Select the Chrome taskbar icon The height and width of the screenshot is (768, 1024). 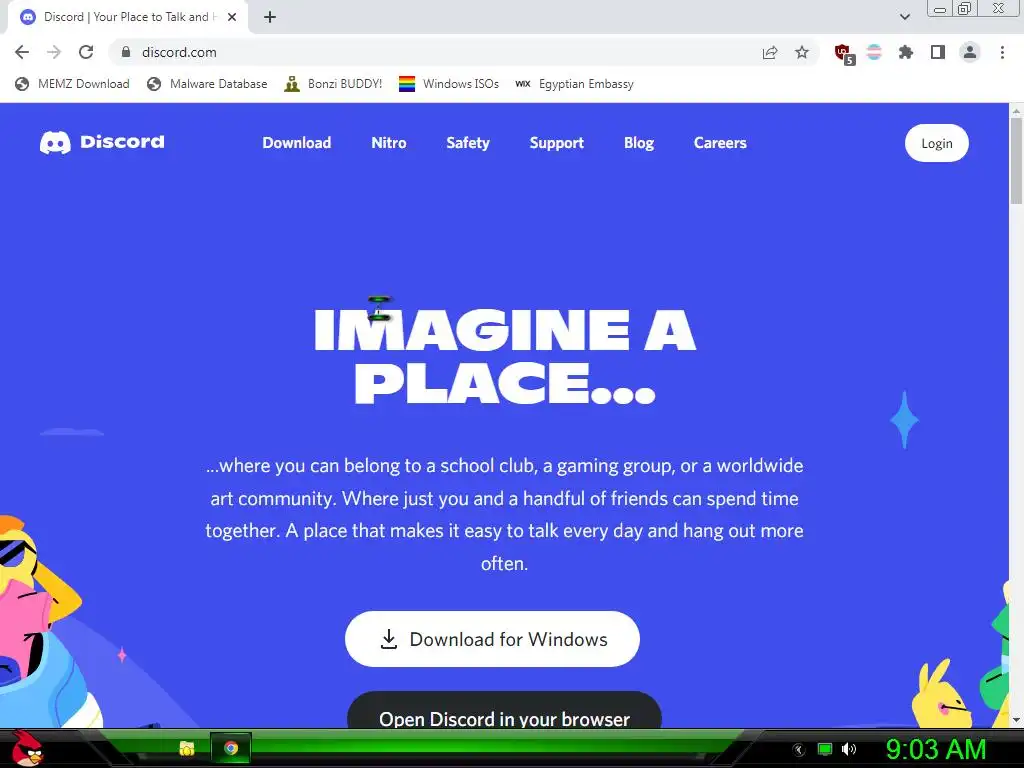tap(231, 748)
